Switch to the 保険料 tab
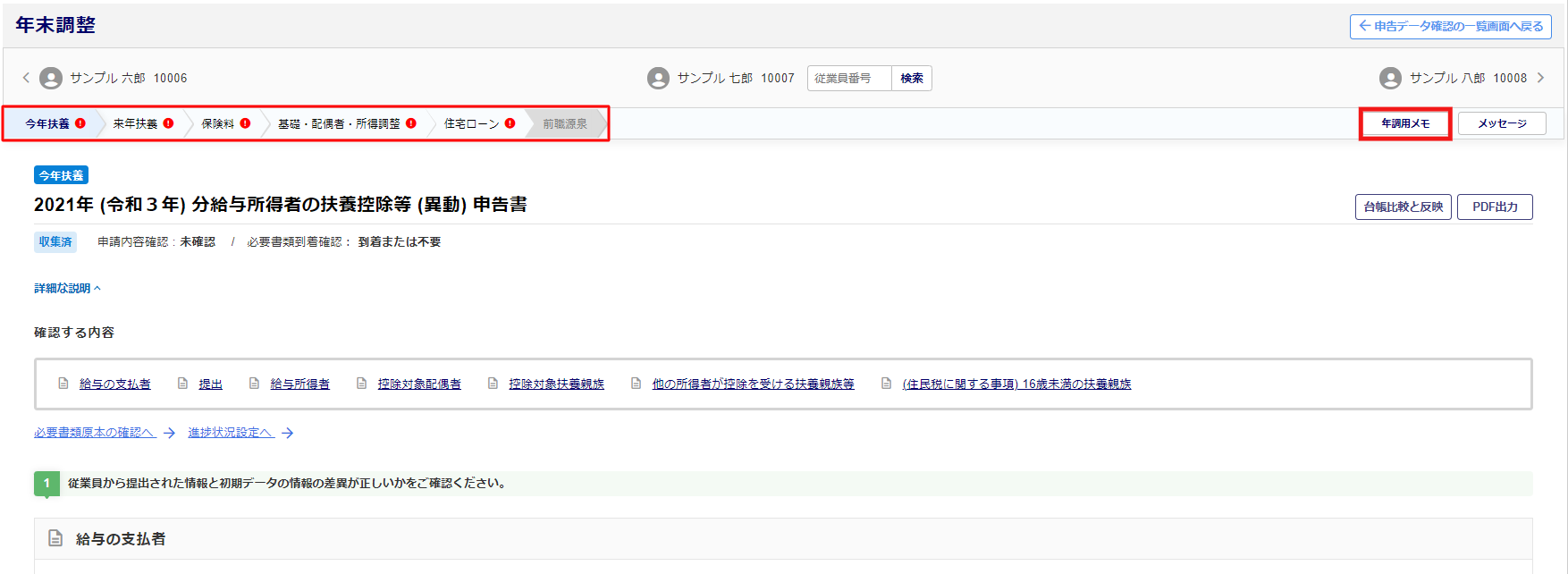 [223, 123]
